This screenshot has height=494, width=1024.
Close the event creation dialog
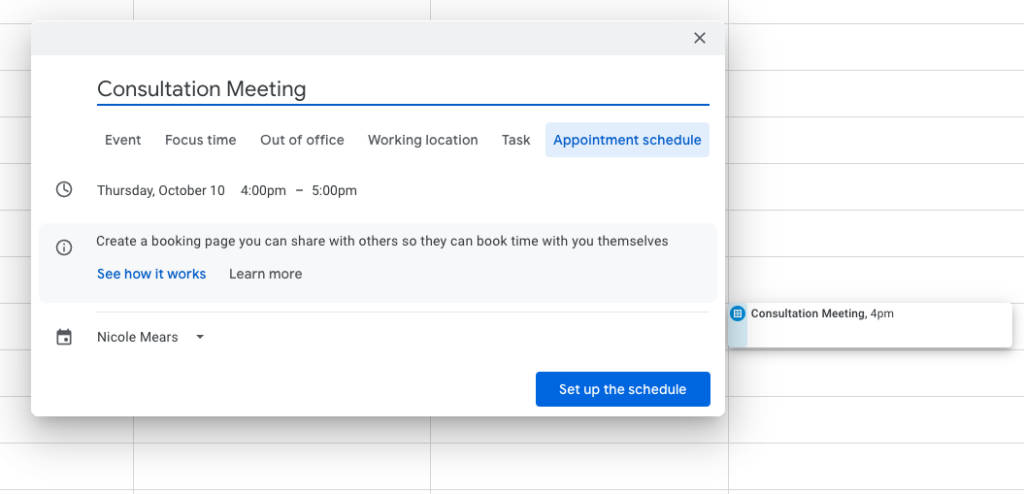pos(699,38)
